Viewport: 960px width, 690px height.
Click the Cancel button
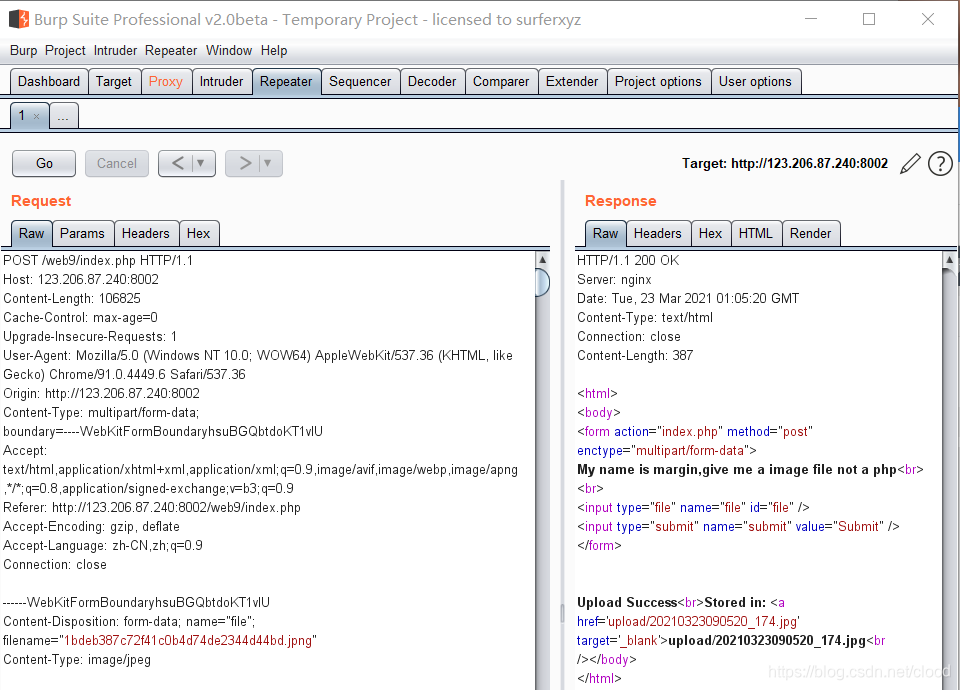pyautogui.click(x=117, y=163)
